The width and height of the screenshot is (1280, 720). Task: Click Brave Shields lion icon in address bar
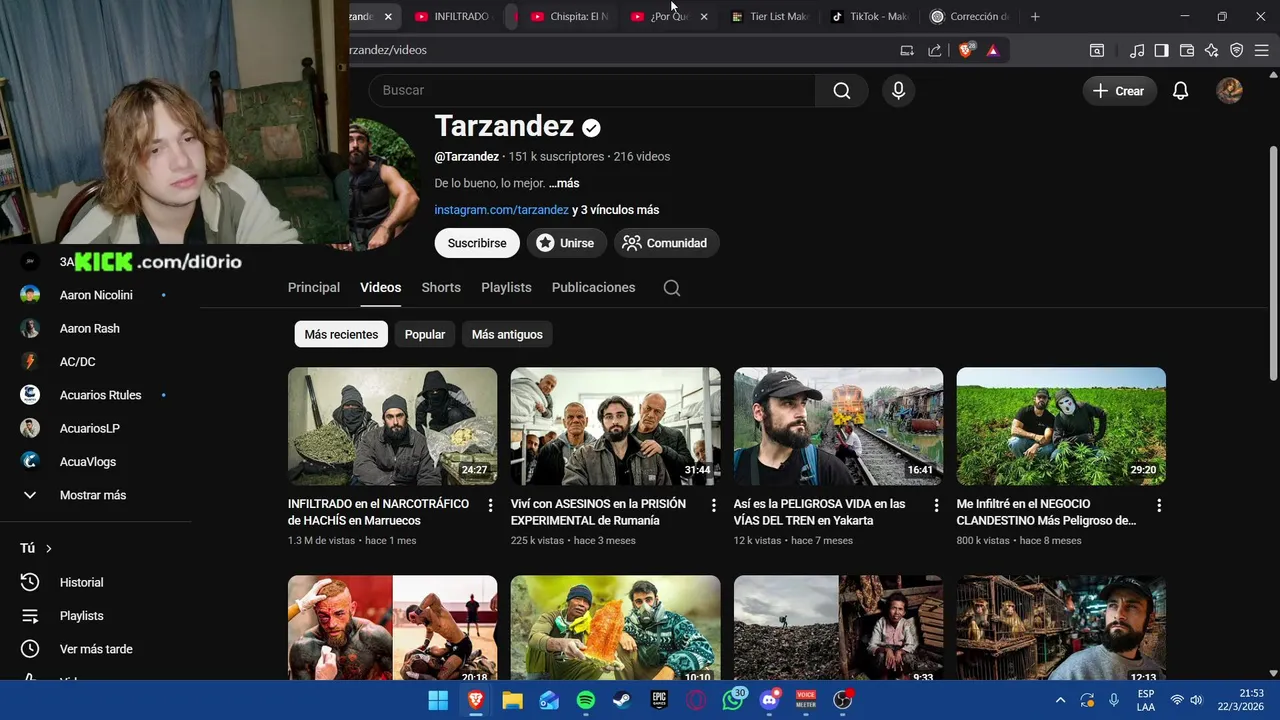click(966, 50)
